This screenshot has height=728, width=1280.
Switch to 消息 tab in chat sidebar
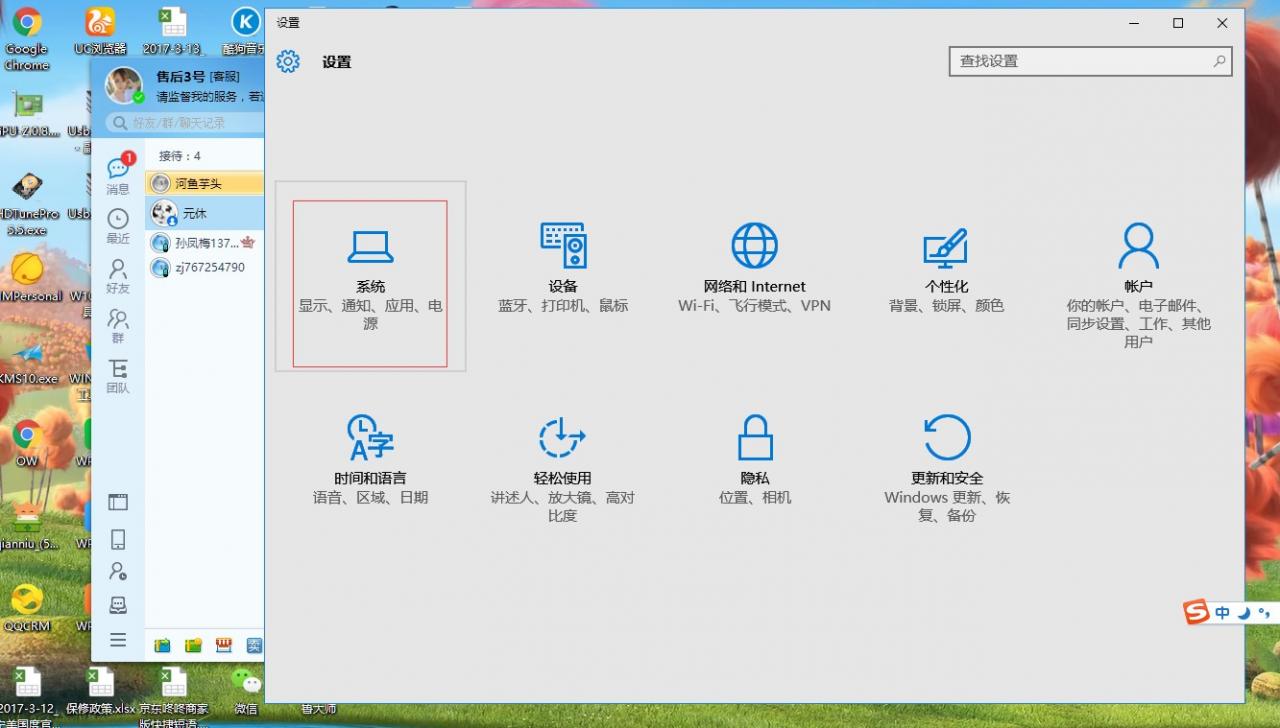[118, 174]
